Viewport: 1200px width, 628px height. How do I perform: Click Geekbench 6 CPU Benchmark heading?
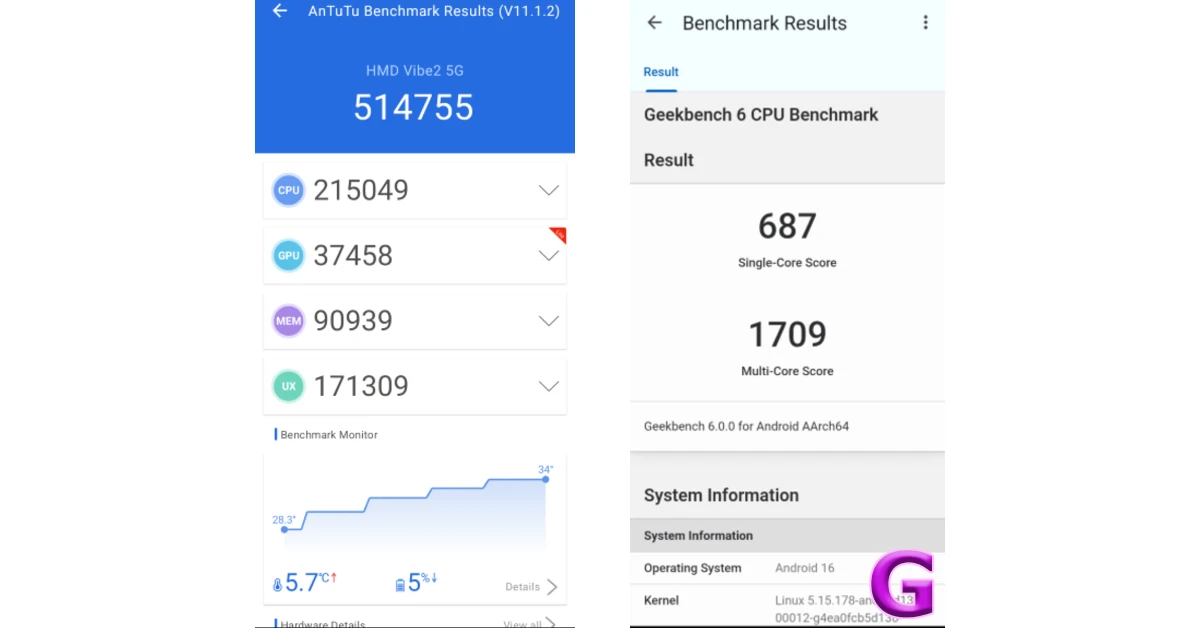click(x=761, y=115)
